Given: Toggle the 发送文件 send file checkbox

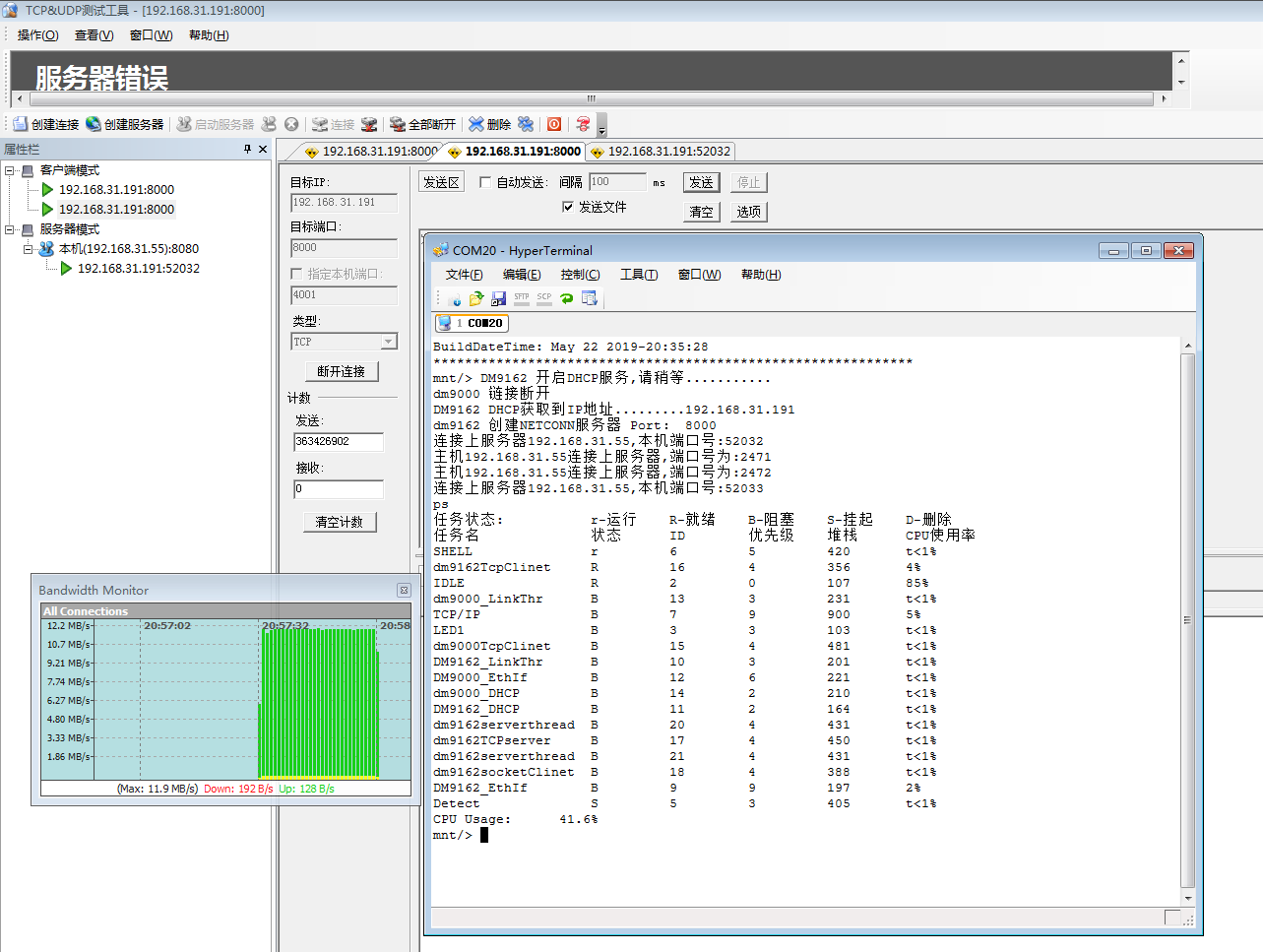Looking at the screenshot, I should [568, 207].
